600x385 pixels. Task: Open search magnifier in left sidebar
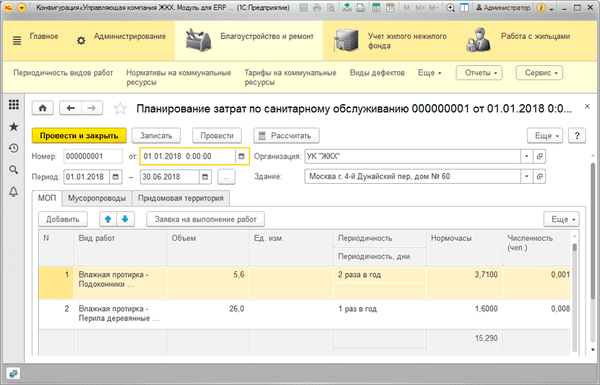coord(14,170)
